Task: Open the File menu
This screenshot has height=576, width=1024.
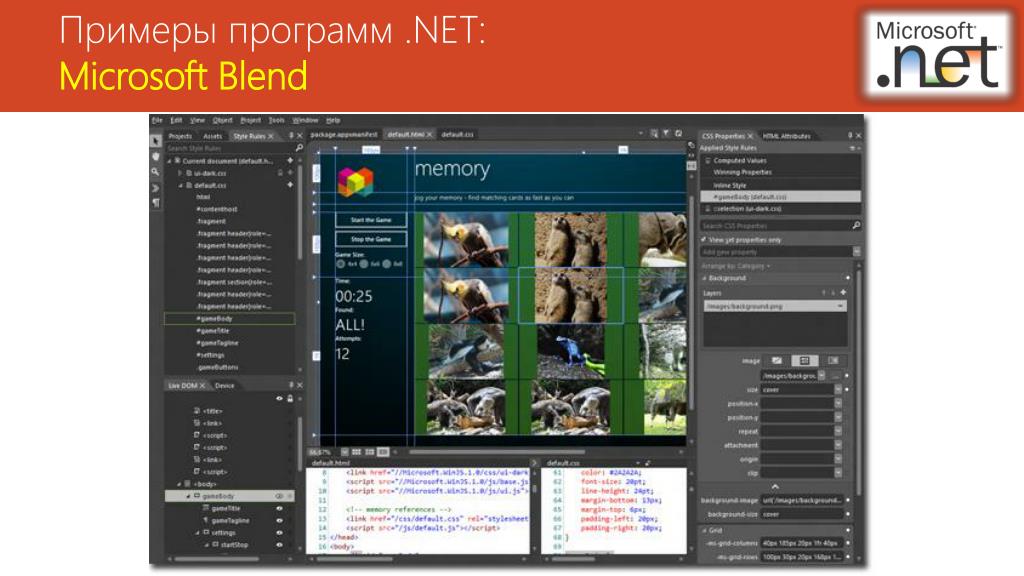Action: coord(157,120)
